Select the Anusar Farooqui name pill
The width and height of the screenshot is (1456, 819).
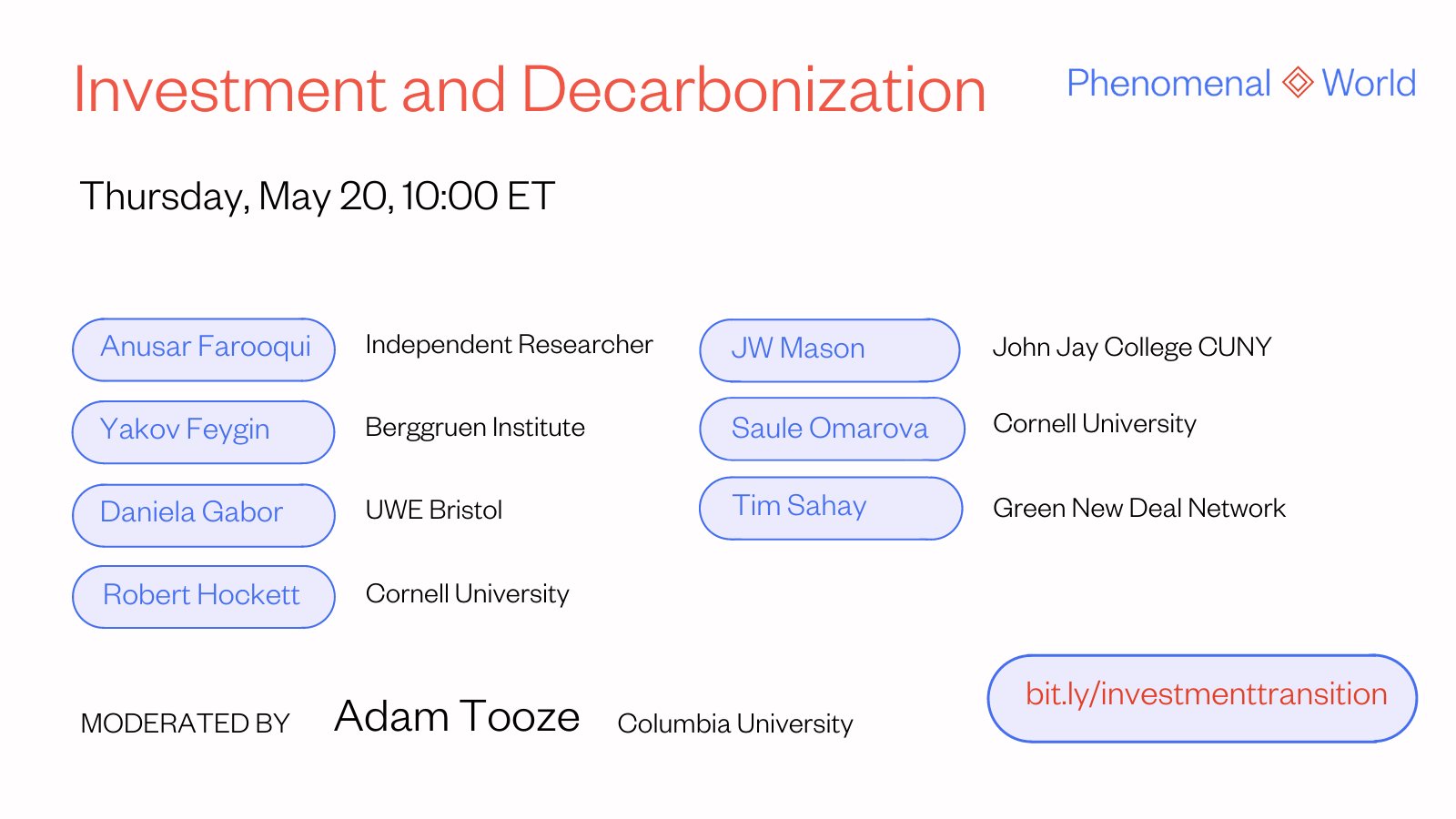point(204,349)
